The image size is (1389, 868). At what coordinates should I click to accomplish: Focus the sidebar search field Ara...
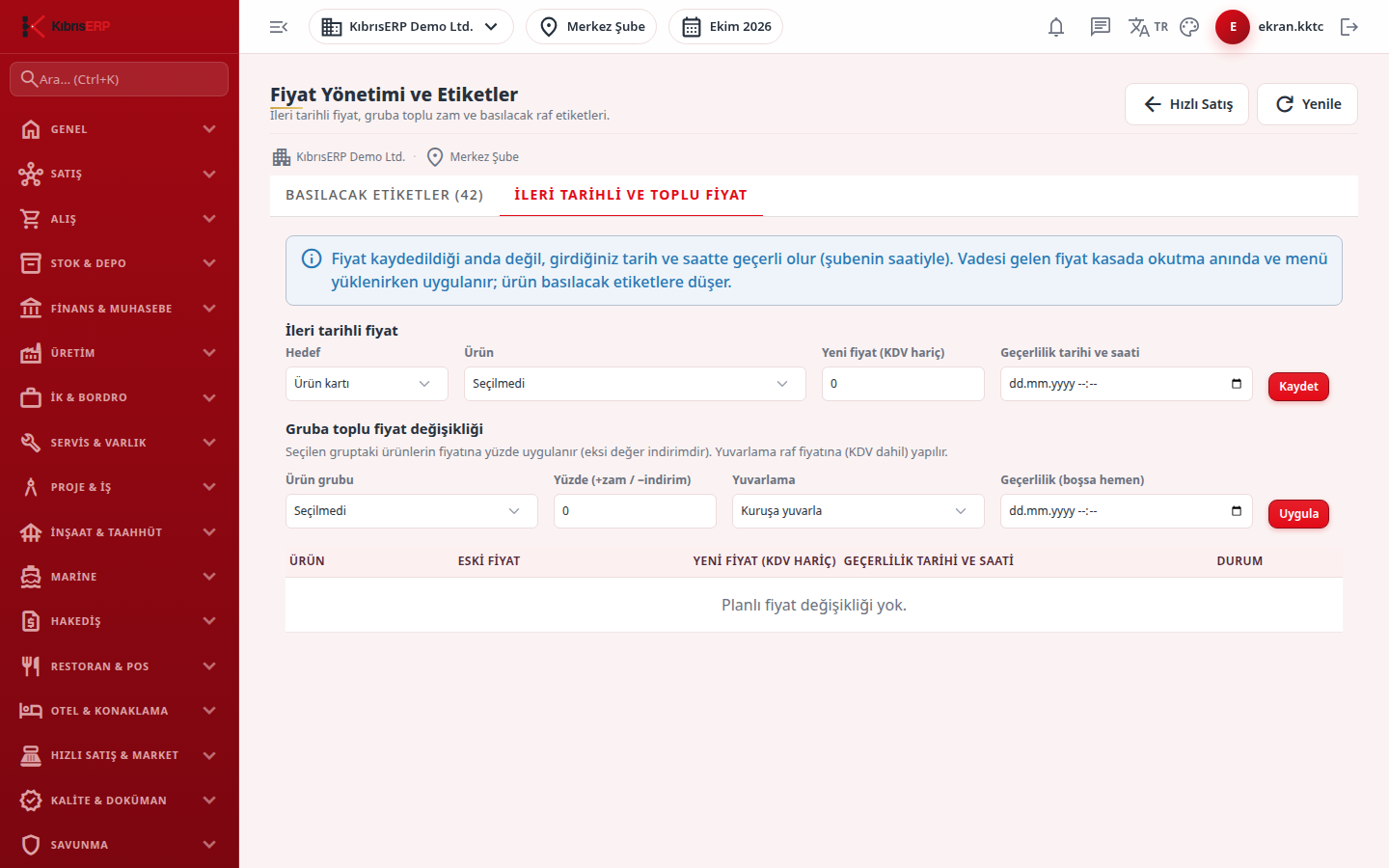click(120, 79)
